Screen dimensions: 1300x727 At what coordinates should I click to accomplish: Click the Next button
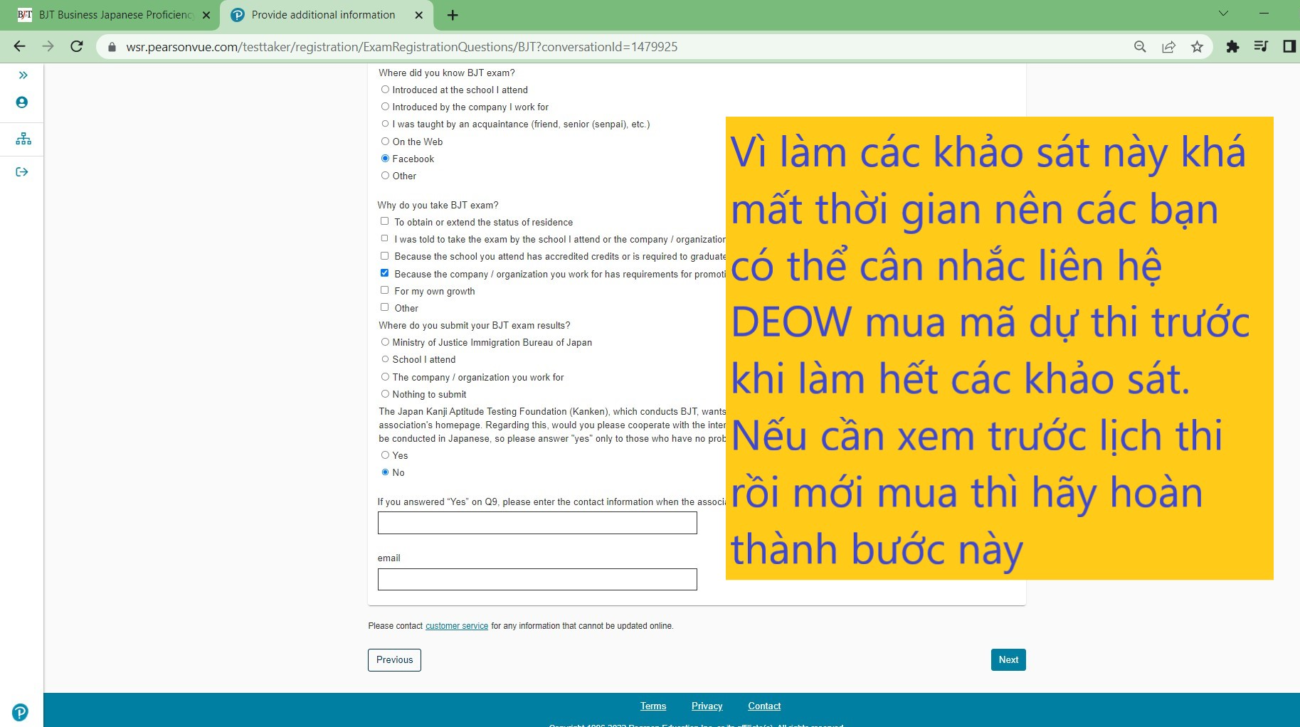point(1008,660)
